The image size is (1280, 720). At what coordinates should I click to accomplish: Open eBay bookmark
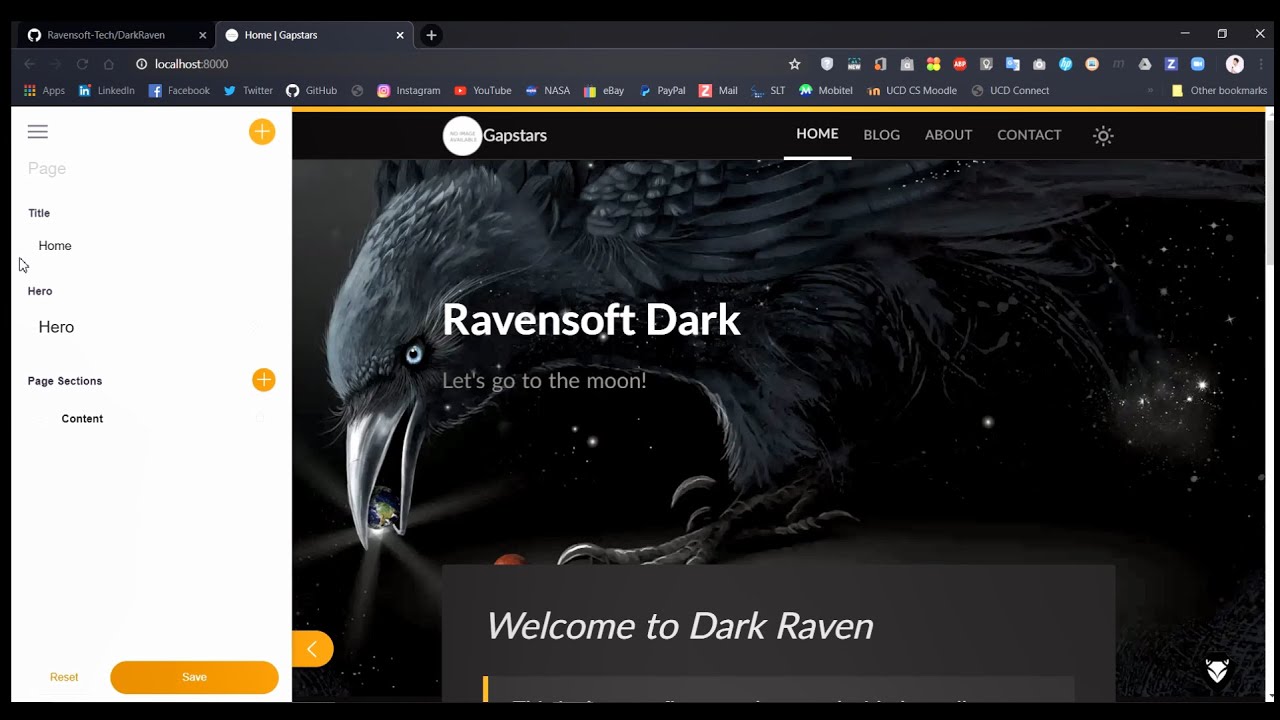(x=603, y=91)
